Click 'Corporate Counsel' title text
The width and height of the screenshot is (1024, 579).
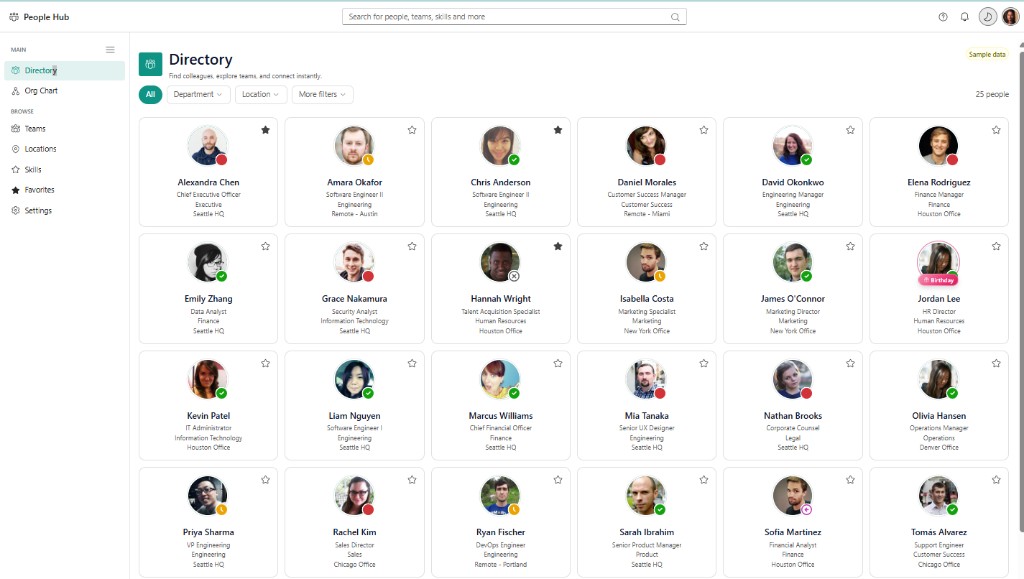click(793, 428)
